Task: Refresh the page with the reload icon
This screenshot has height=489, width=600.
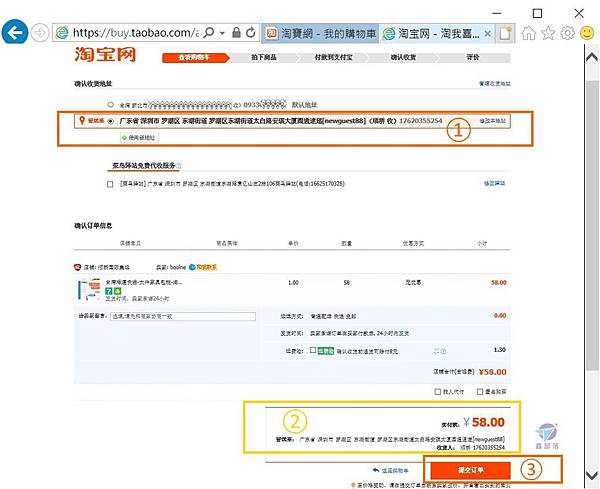Action: [x=251, y=33]
